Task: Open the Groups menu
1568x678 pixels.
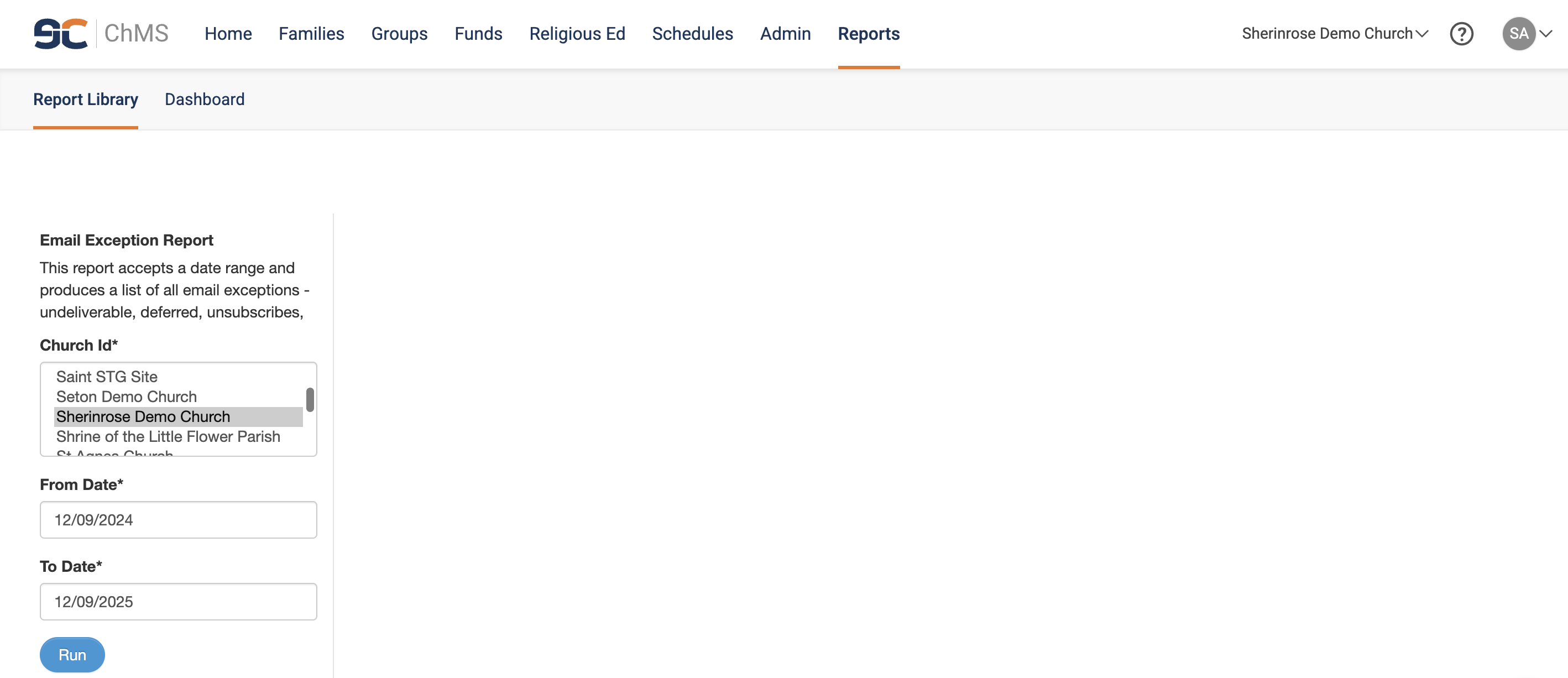Action: point(399,34)
